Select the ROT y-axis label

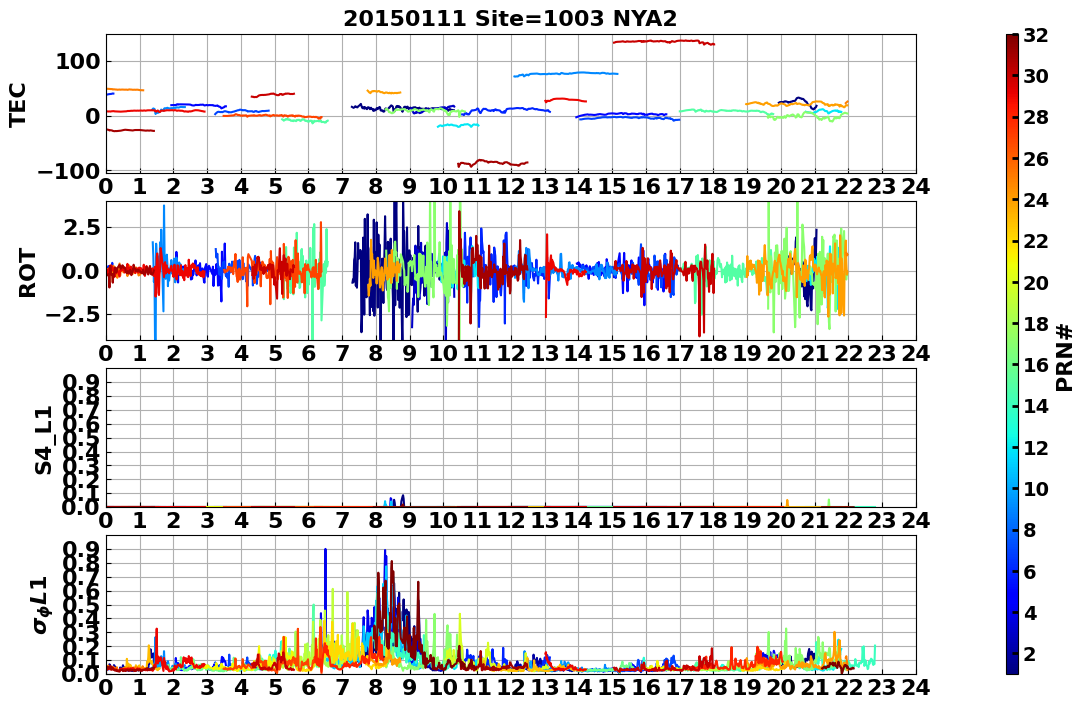(26, 272)
